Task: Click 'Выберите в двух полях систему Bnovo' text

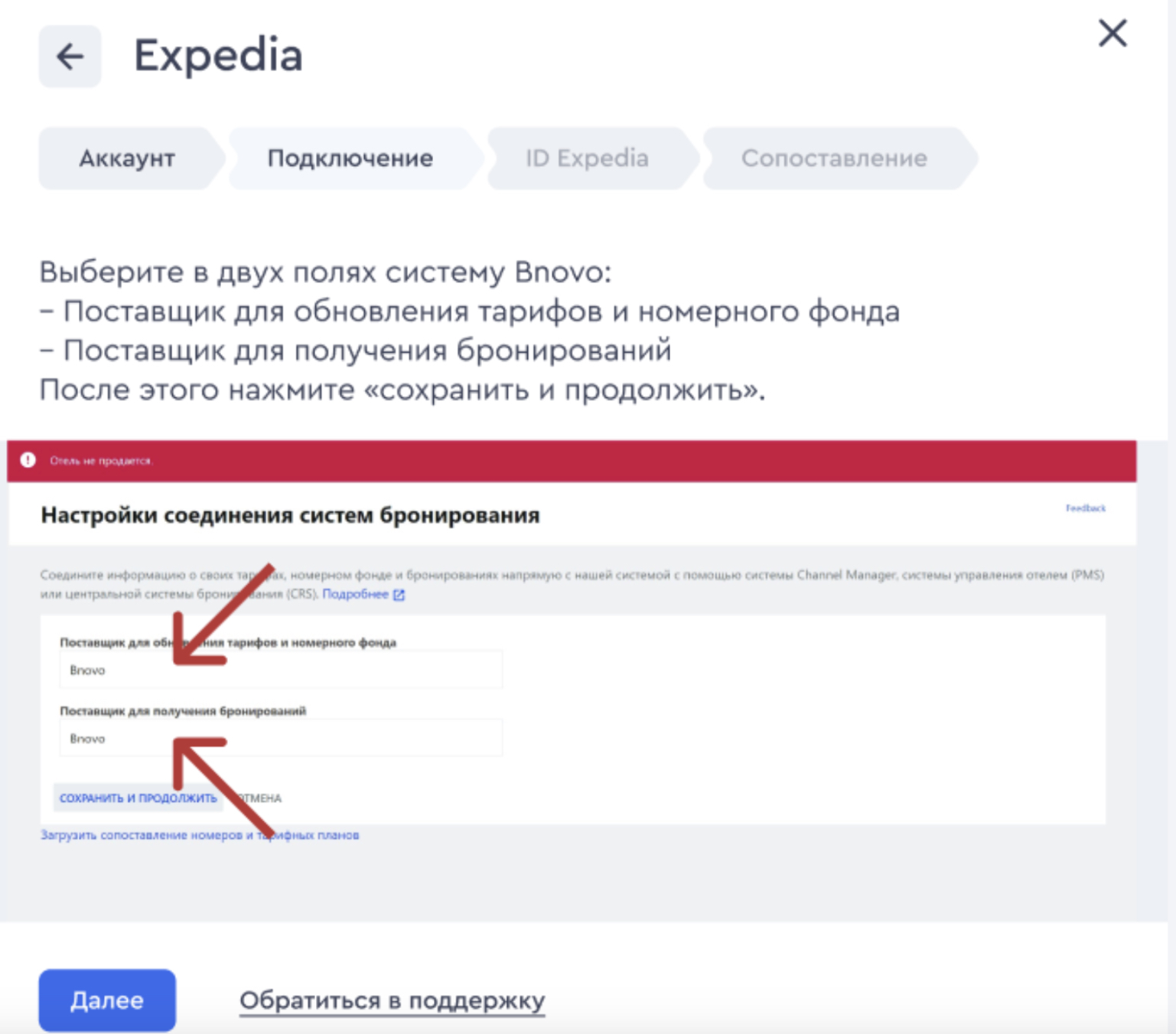Action: click(x=325, y=272)
